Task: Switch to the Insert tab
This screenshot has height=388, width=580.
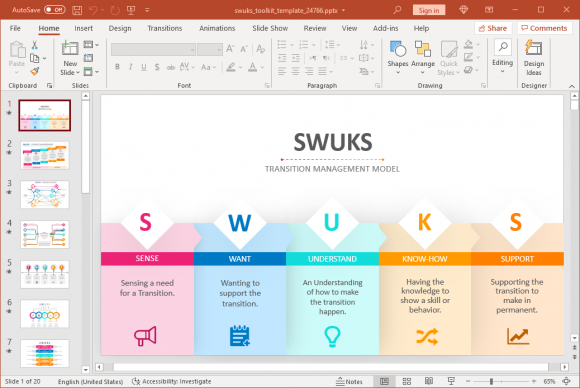Action: [x=83, y=28]
